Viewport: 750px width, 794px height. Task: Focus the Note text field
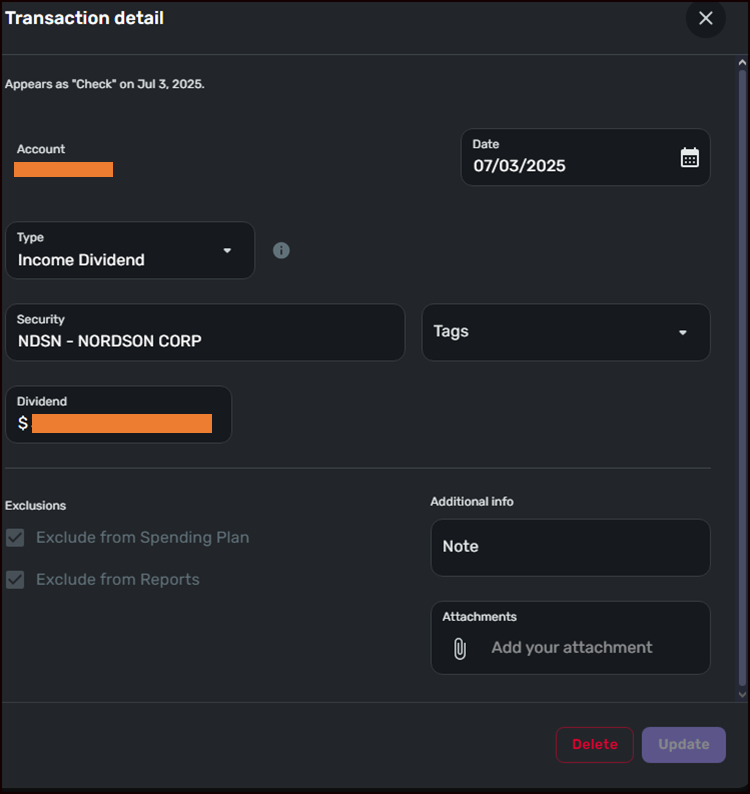click(x=570, y=547)
